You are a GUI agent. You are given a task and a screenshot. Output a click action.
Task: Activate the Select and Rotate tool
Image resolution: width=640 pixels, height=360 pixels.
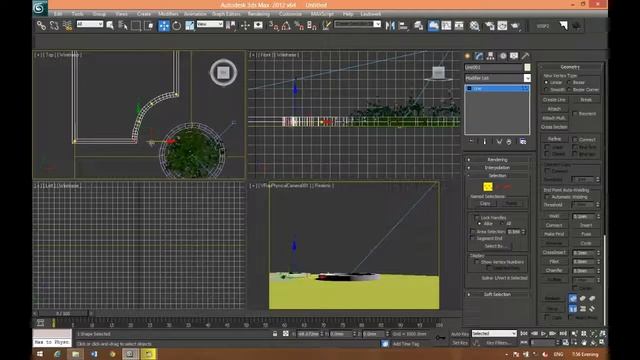point(177,25)
